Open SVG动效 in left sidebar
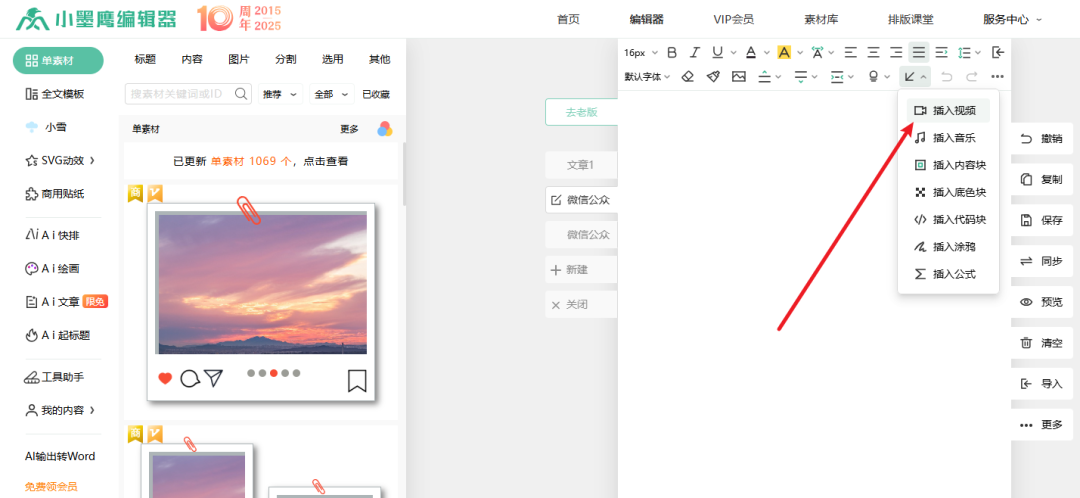 click(60, 160)
